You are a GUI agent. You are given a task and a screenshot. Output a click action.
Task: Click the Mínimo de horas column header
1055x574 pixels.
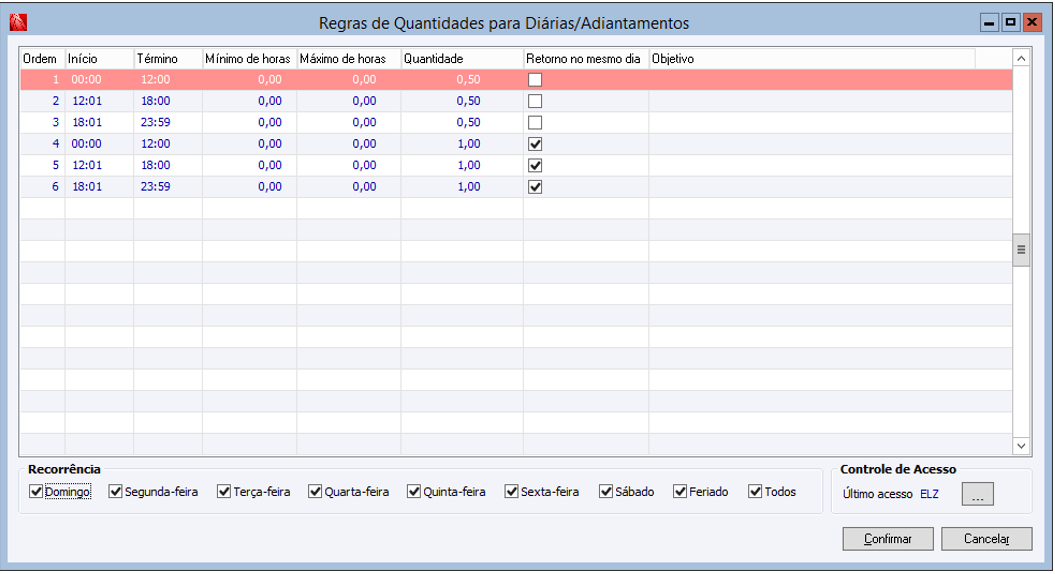click(249, 59)
